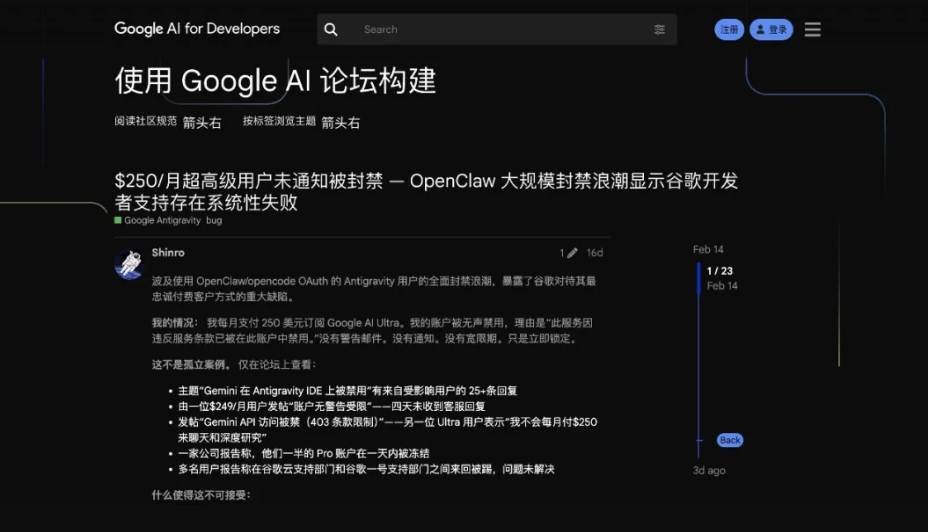Viewport: 928px width, 532px height.
Task: Open search filter options icon
Action: coord(659,30)
